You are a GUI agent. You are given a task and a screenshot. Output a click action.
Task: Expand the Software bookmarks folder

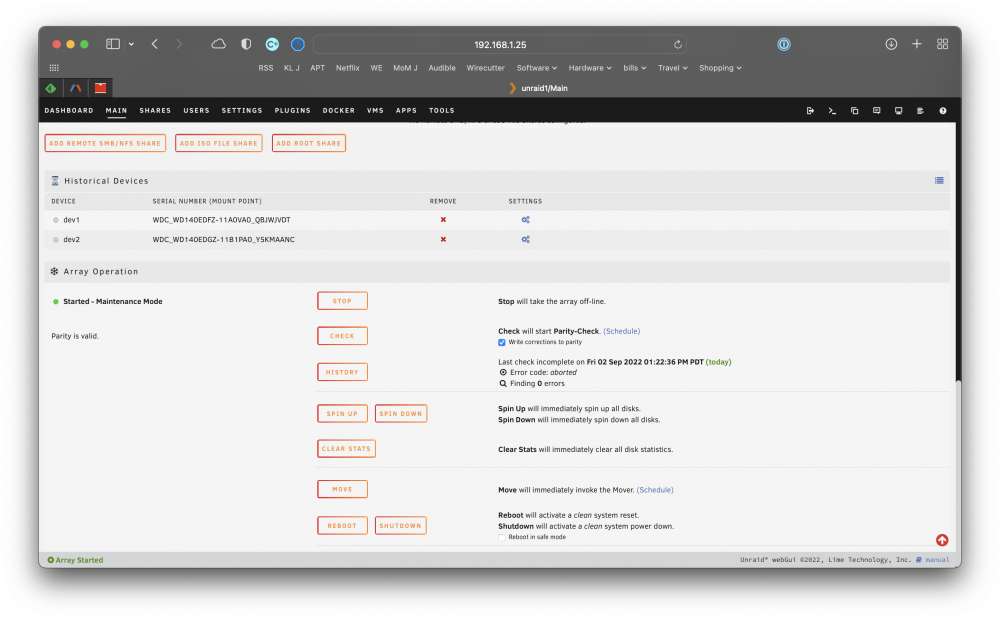pos(536,68)
